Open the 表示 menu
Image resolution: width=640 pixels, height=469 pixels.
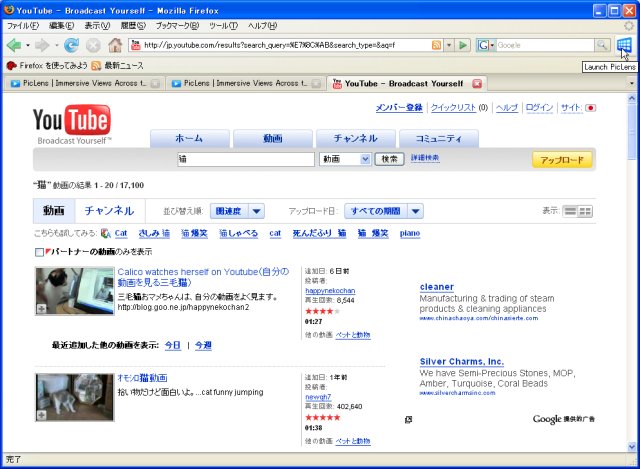click(97, 26)
